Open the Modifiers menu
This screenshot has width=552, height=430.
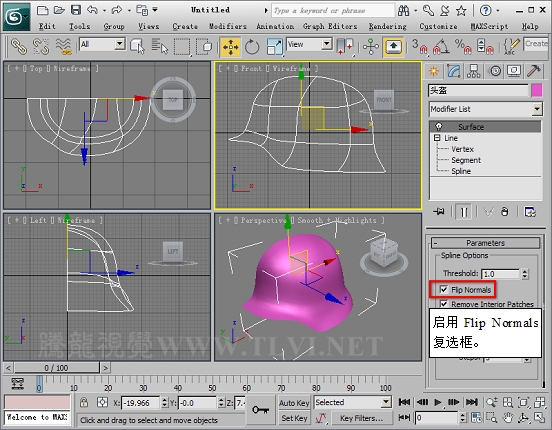tap(227, 26)
